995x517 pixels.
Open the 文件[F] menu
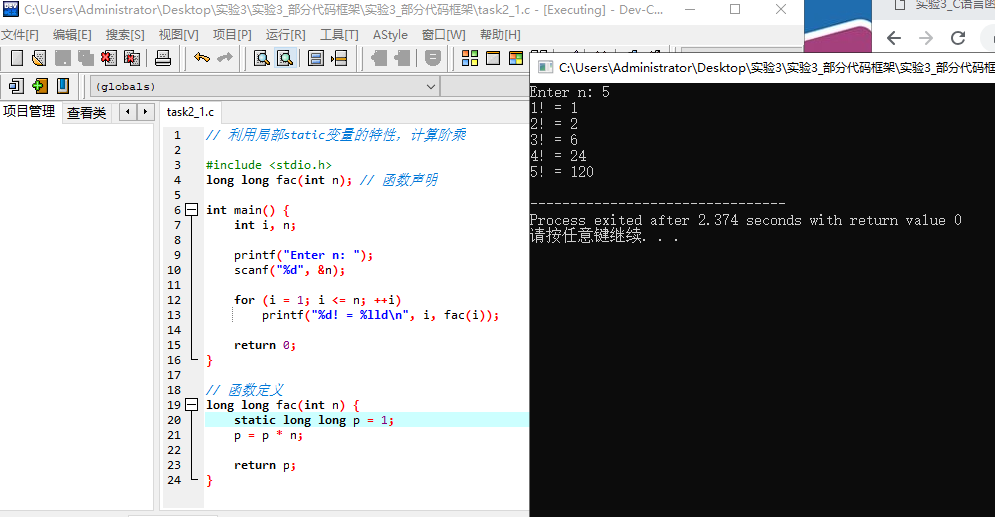tap(20, 35)
